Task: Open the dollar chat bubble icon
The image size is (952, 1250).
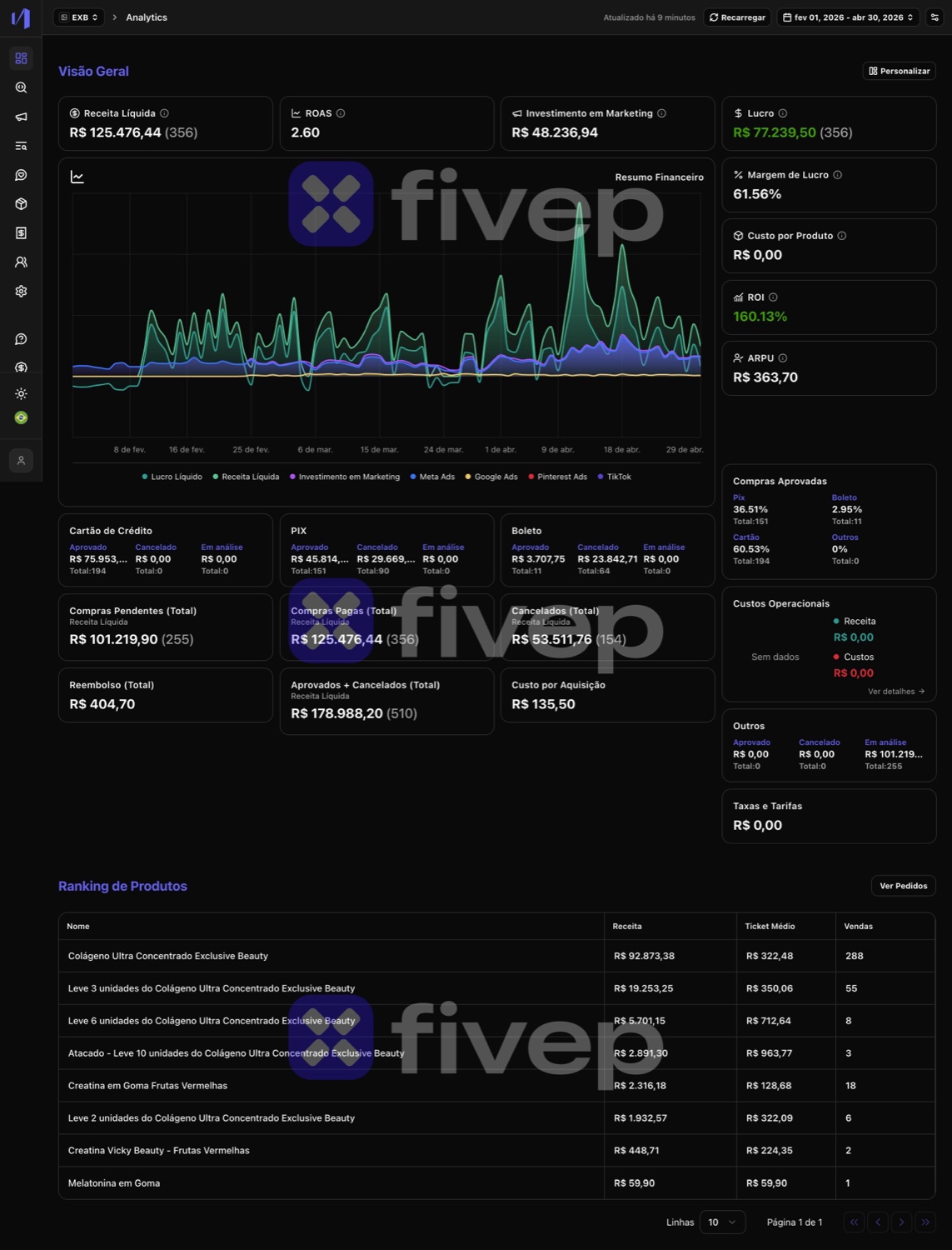Action: [21, 367]
